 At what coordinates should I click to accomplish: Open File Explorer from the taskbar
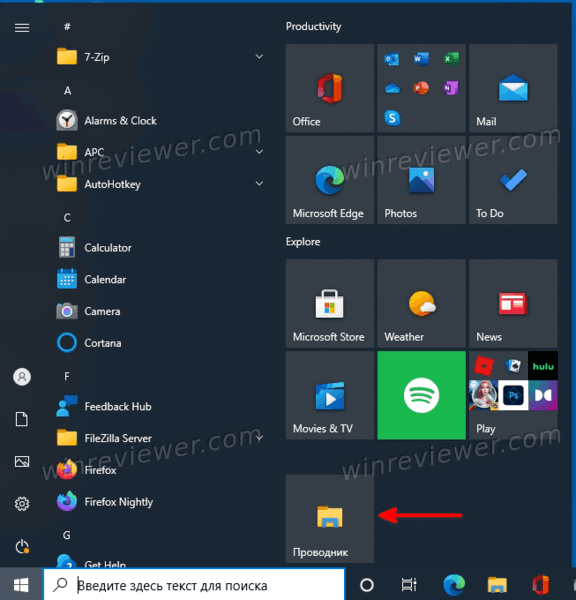tap(497, 585)
